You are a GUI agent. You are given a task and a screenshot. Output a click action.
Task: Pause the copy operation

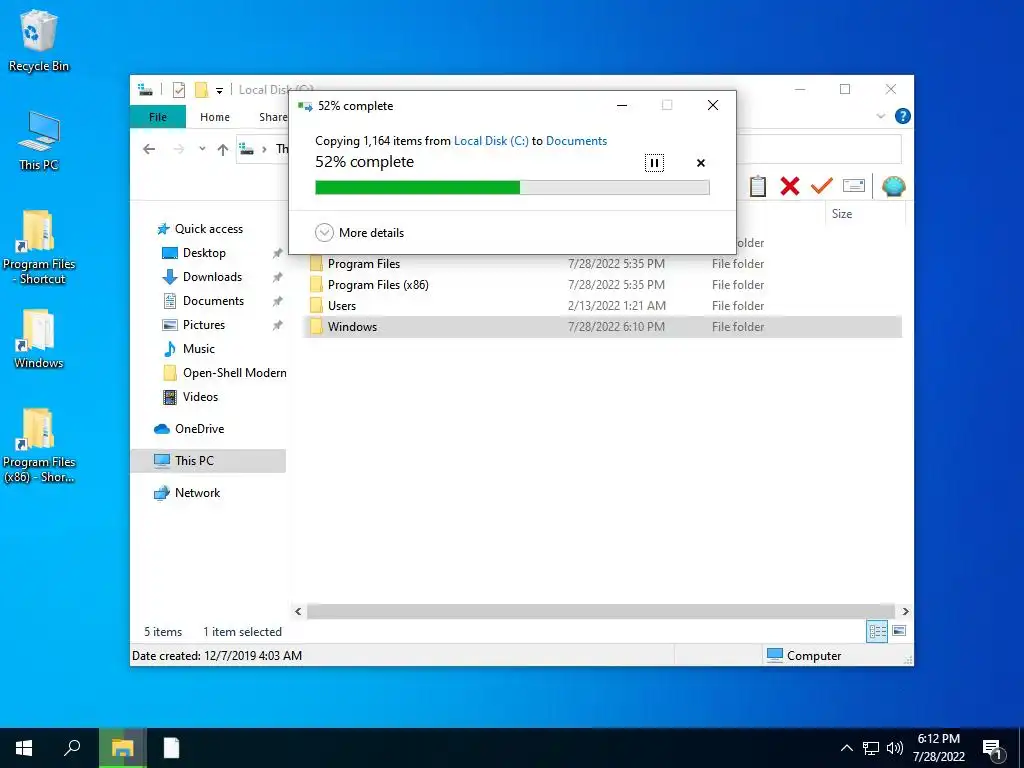654,163
